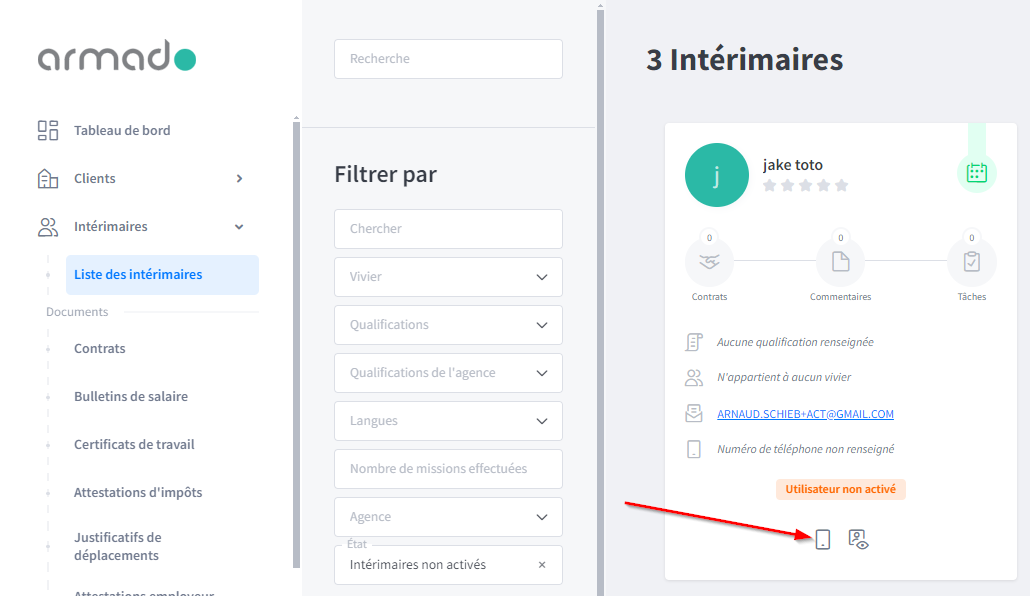
Task: Click the ARNAUD.SCHIEB+ACT@GMAIL.COM email link
Action: click(x=805, y=414)
